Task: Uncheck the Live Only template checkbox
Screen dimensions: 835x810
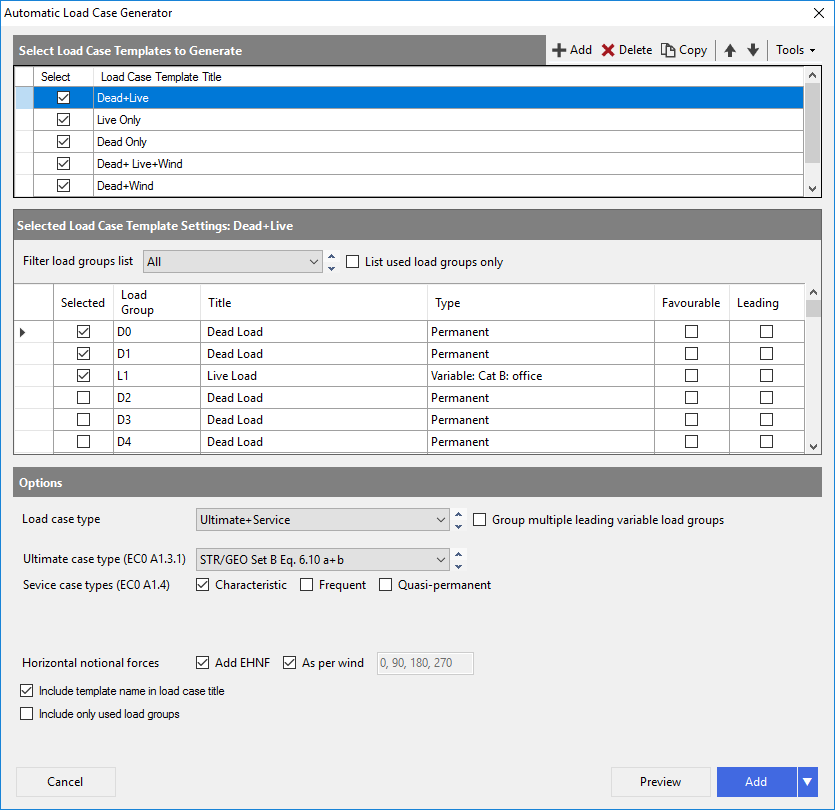Action: (63, 119)
